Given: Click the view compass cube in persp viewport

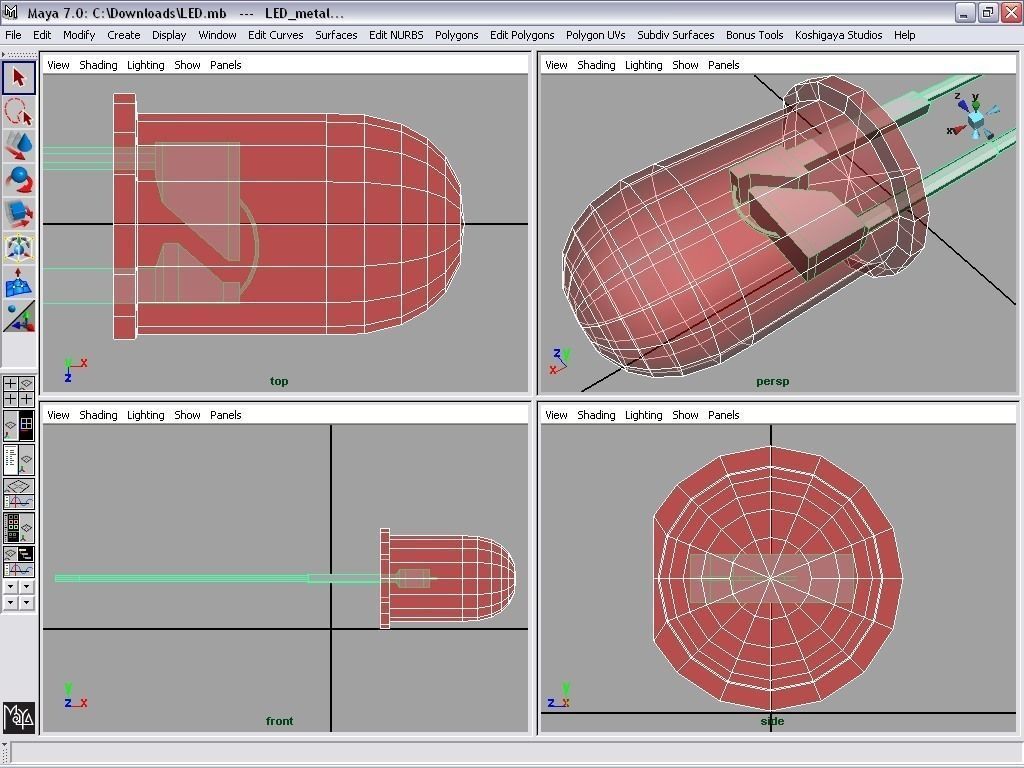Looking at the screenshot, I should point(975,119).
